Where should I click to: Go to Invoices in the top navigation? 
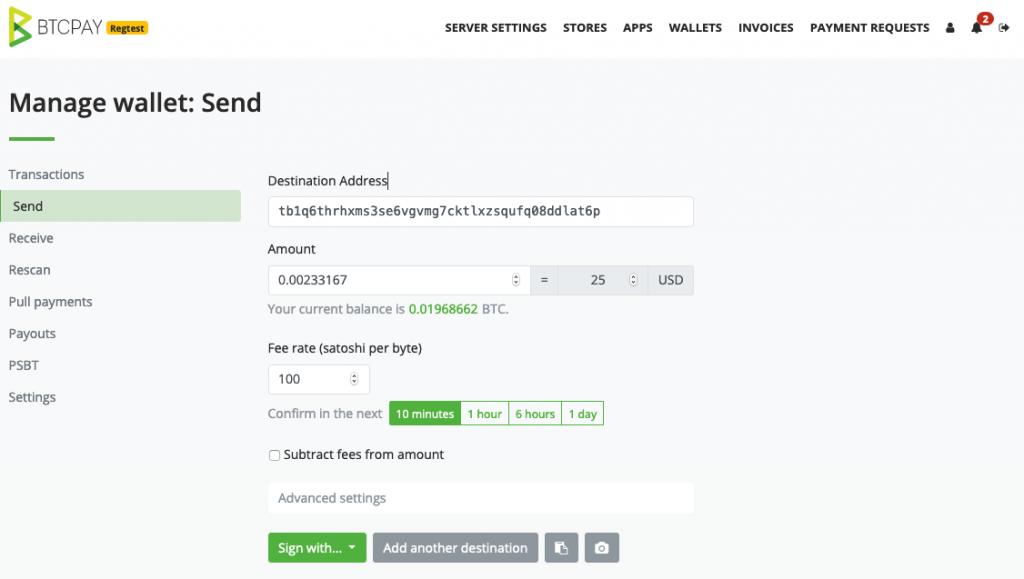tap(765, 27)
